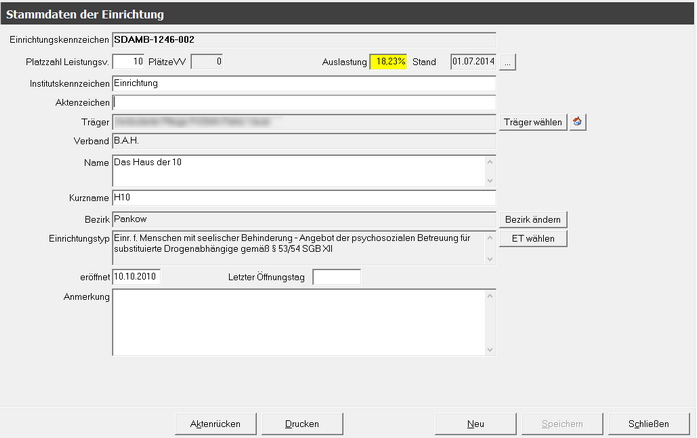Focus the Aktenzeichen input field

[304, 102]
